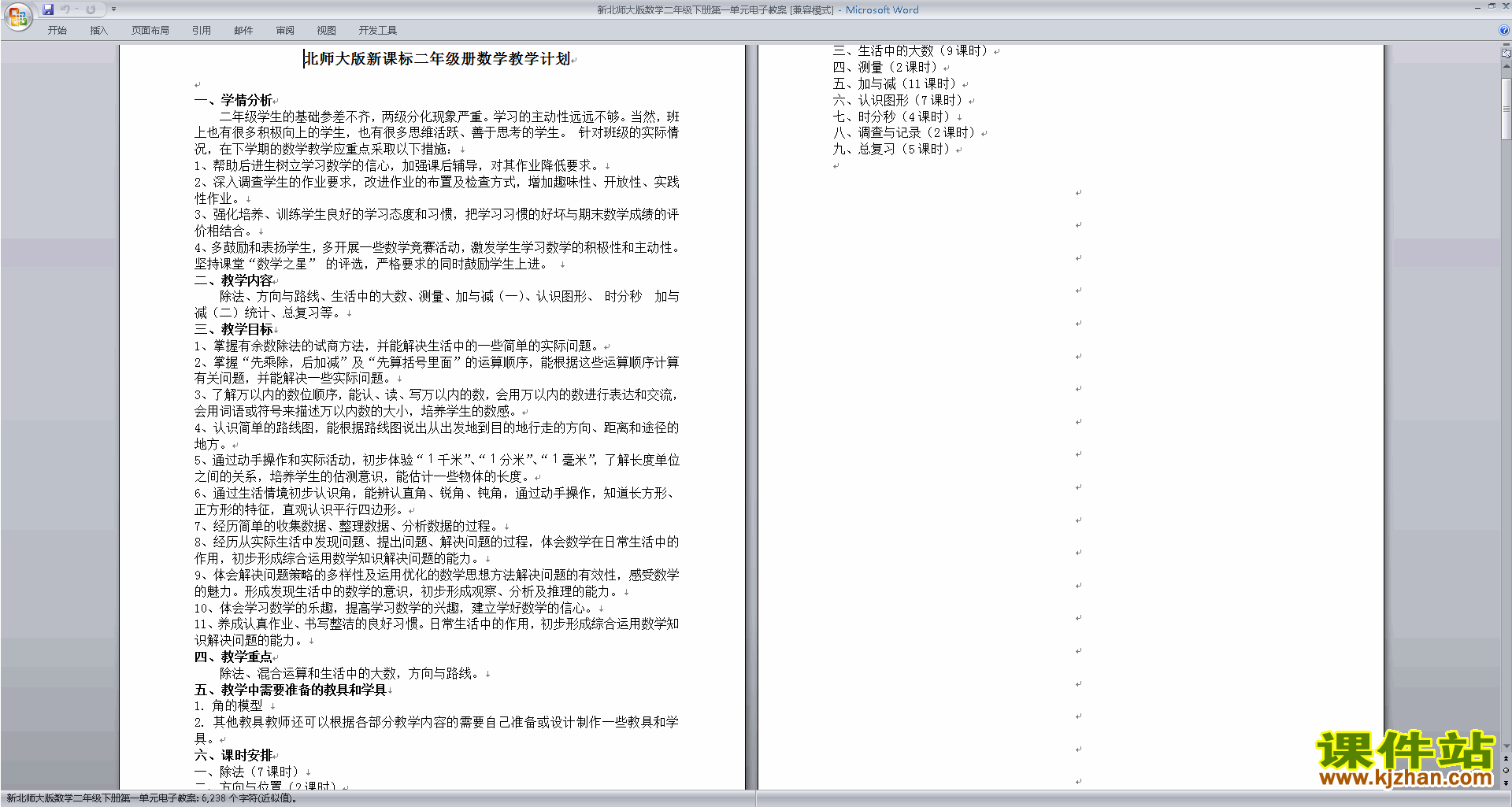Open the 开发工具 ribbon tab
Viewport: 1512px width, 807px height.
378,31
